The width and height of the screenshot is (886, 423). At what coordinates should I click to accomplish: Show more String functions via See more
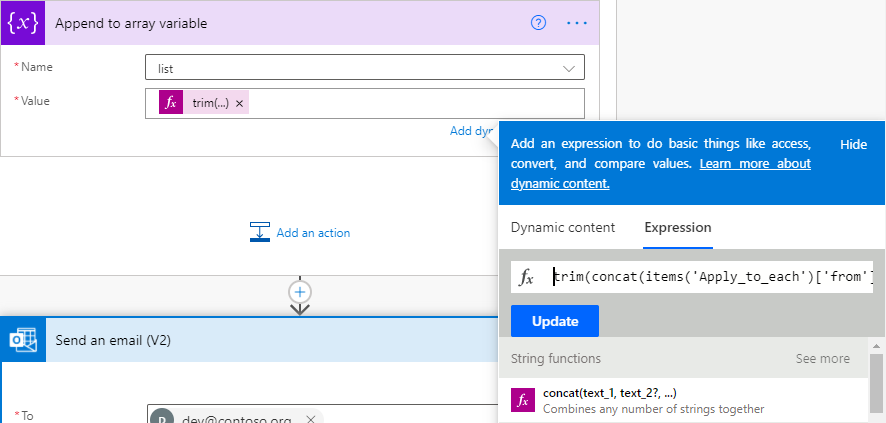(x=823, y=359)
